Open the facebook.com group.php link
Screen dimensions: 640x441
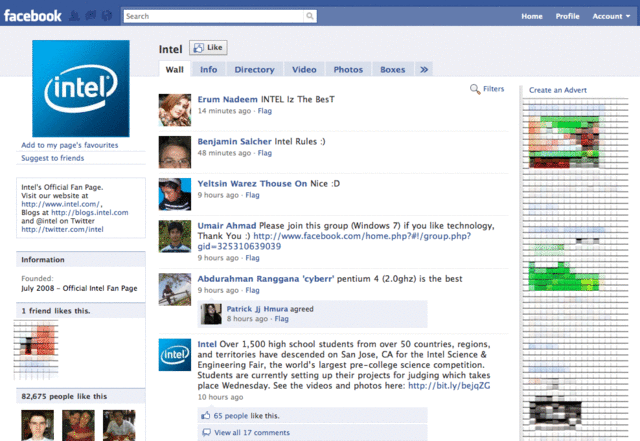coord(335,241)
